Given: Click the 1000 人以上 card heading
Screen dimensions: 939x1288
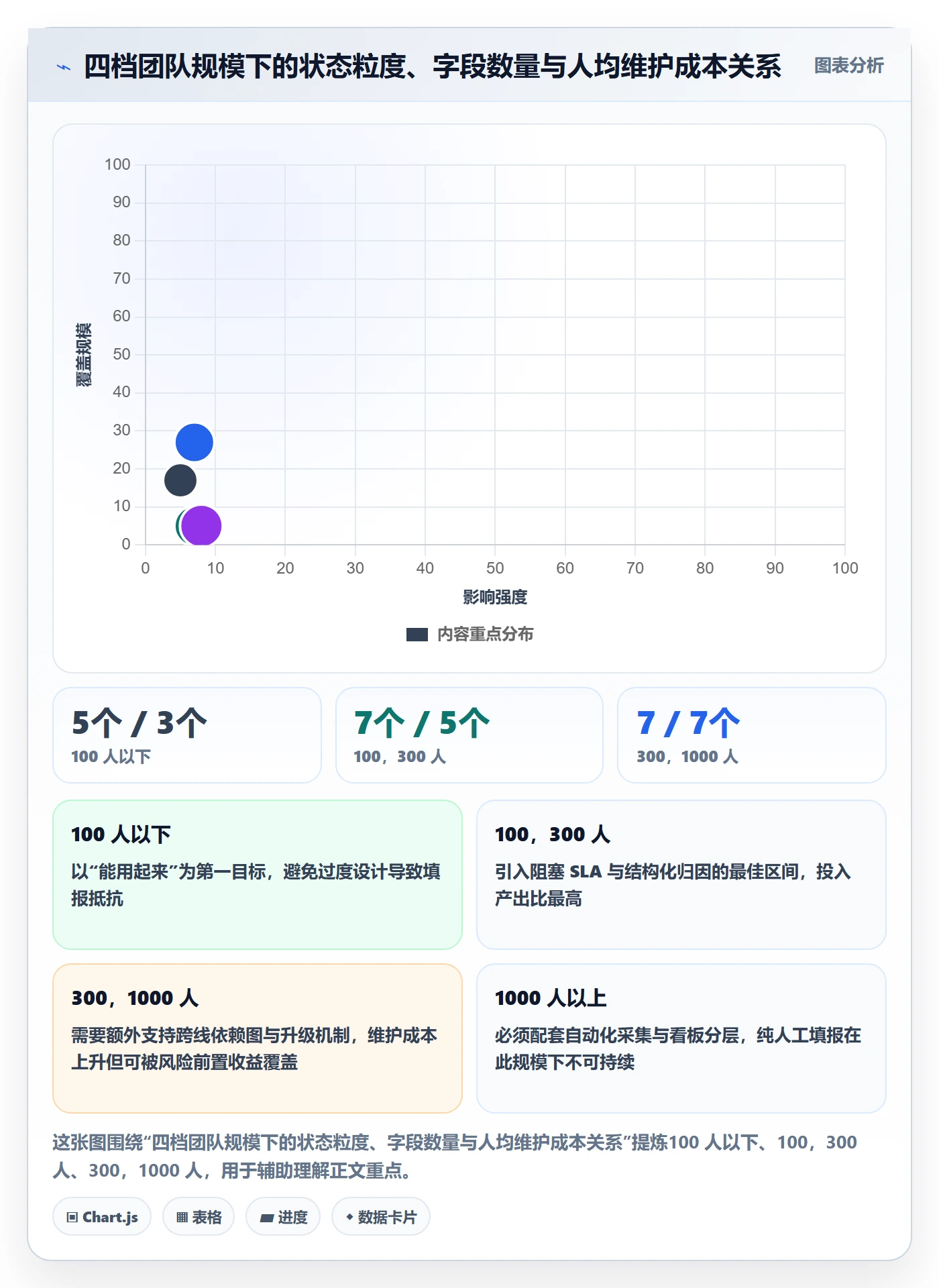Looking at the screenshot, I should (551, 998).
